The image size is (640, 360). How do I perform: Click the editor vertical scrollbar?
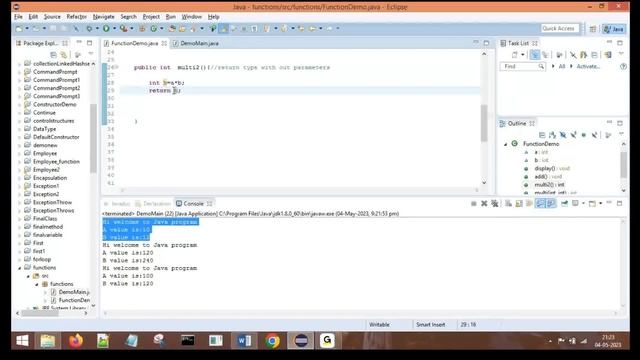[484, 122]
